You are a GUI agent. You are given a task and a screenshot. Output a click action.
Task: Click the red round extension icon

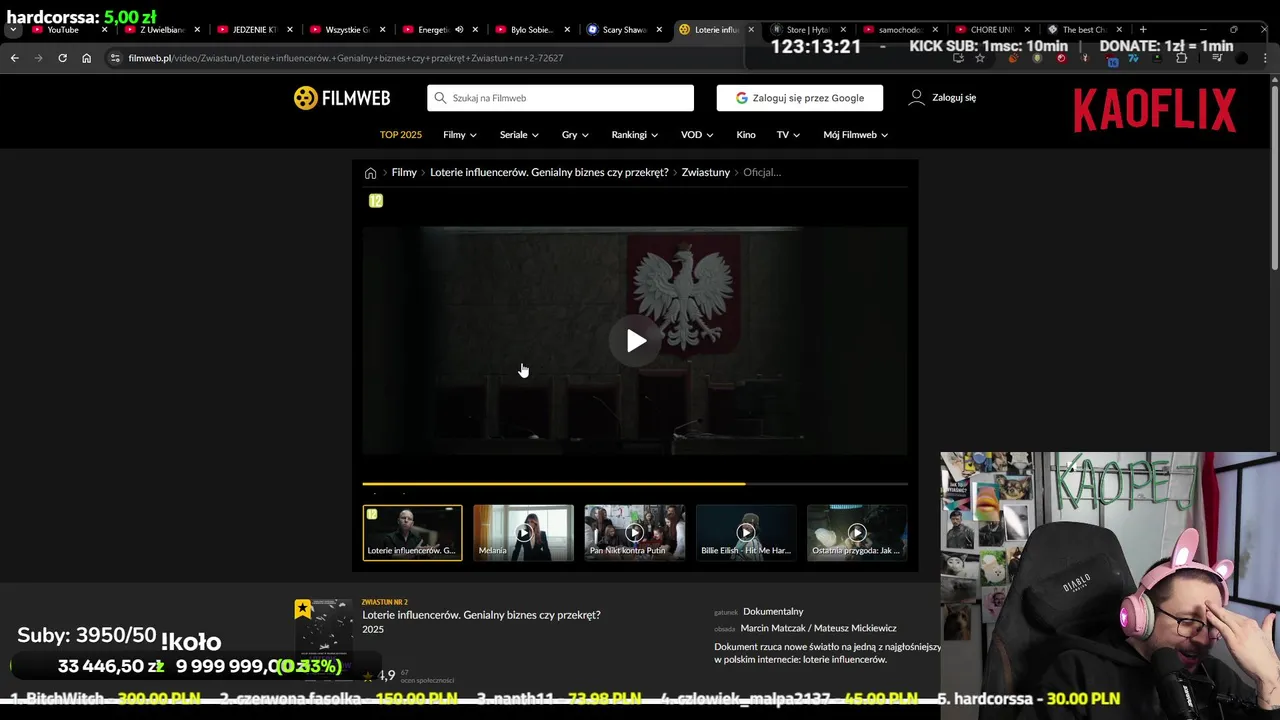click(1061, 58)
